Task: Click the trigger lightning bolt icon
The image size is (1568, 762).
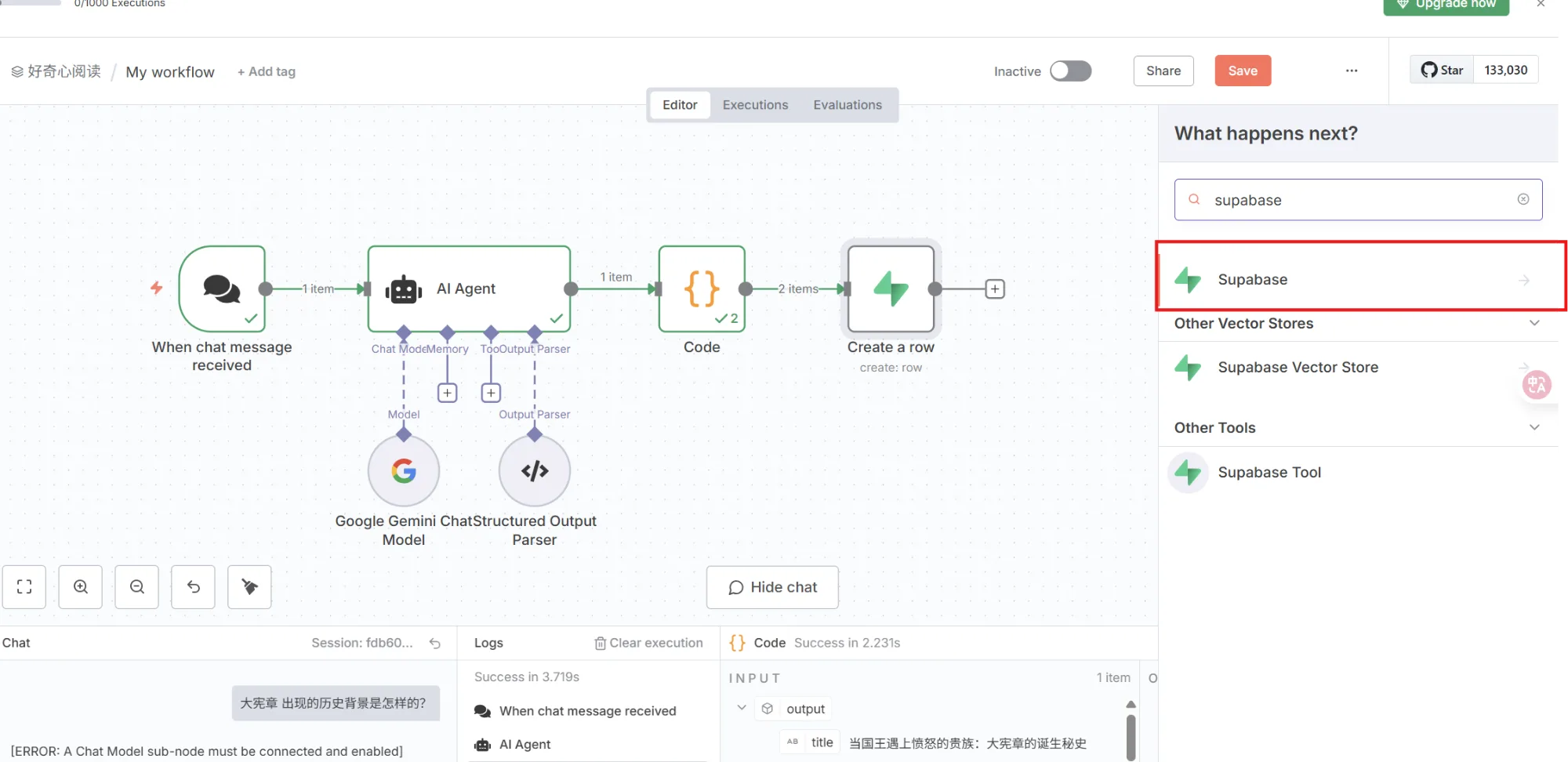Action: (x=157, y=288)
